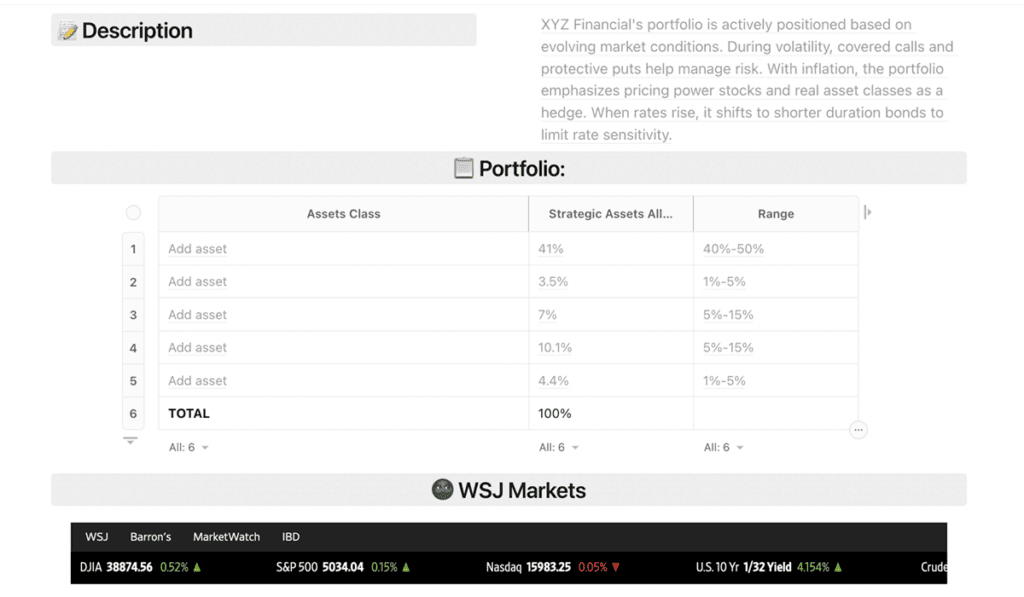Switch to the Barron's tab
Screen dimensions: 1024x597
click(x=150, y=537)
